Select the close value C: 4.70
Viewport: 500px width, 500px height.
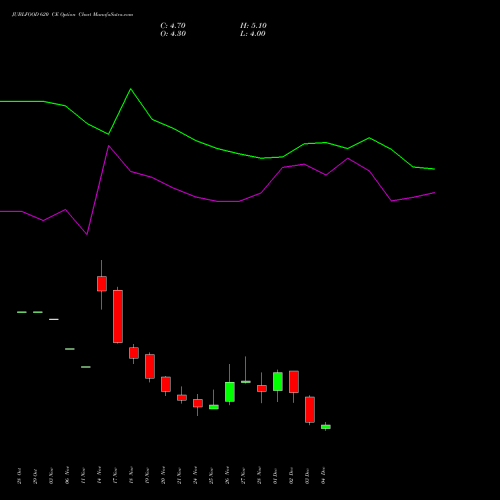point(173,26)
